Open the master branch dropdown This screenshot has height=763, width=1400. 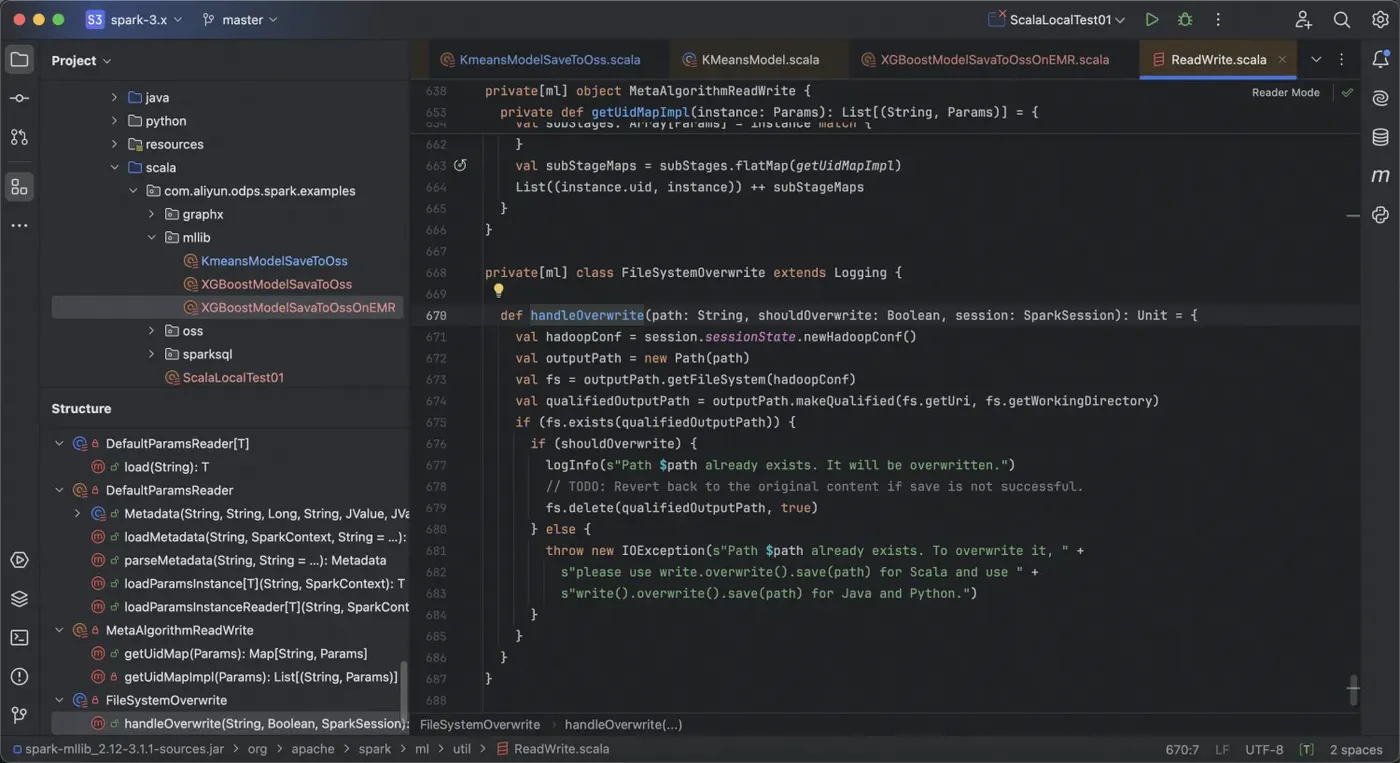(241, 20)
